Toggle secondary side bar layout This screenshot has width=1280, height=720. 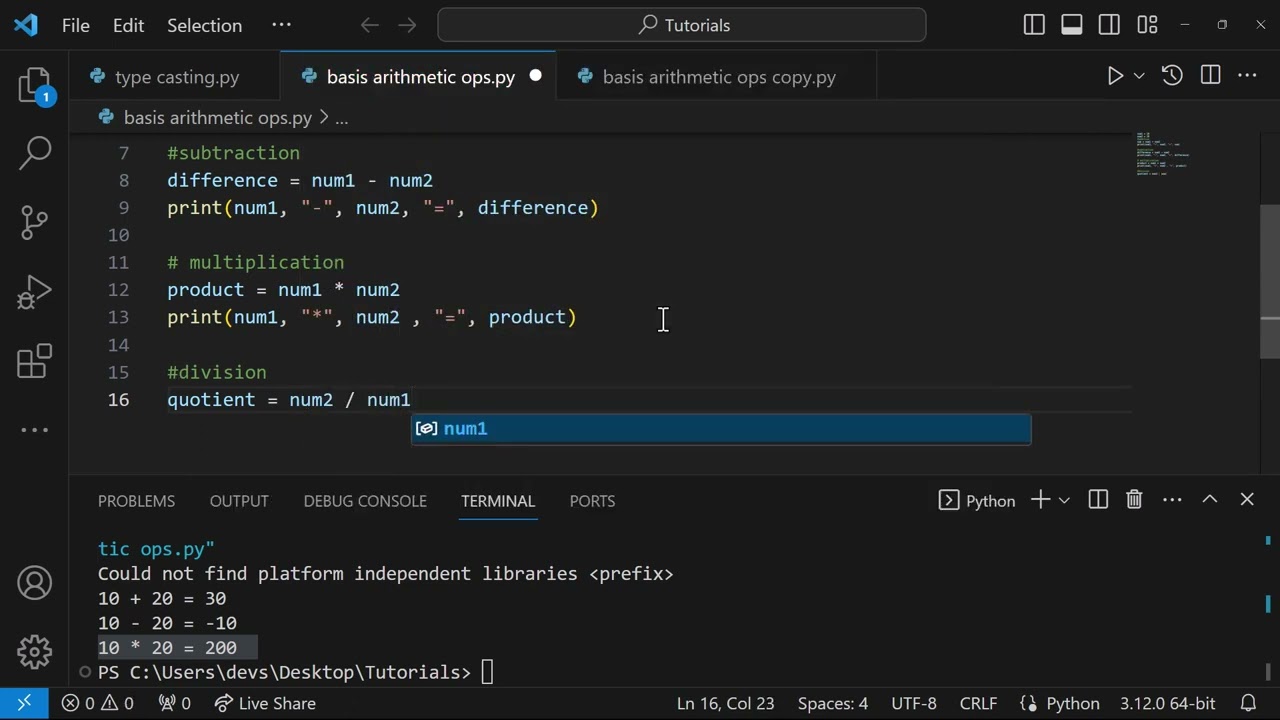(1109, 25)
